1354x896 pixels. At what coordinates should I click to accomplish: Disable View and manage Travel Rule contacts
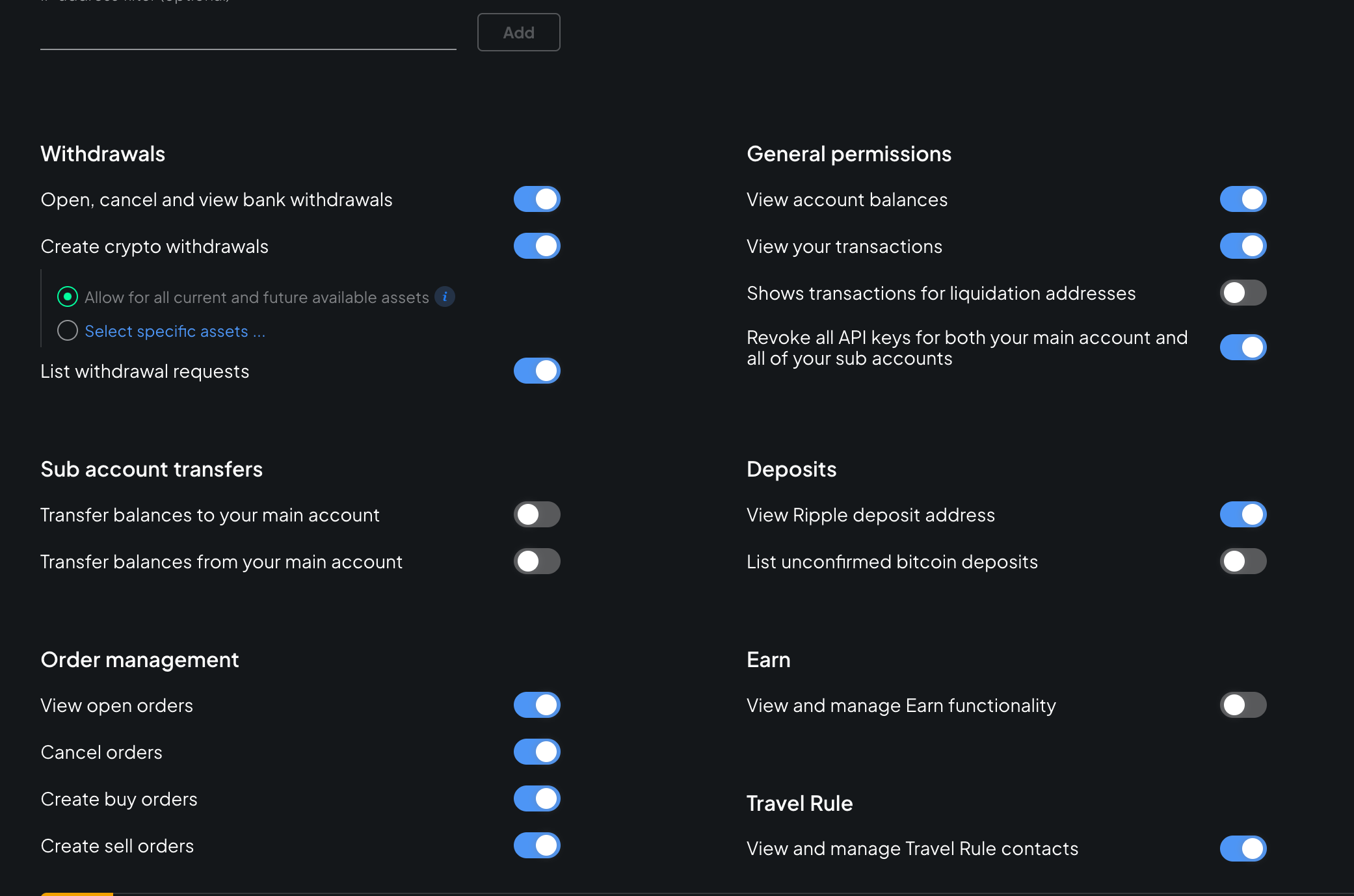coord(1243,849)
